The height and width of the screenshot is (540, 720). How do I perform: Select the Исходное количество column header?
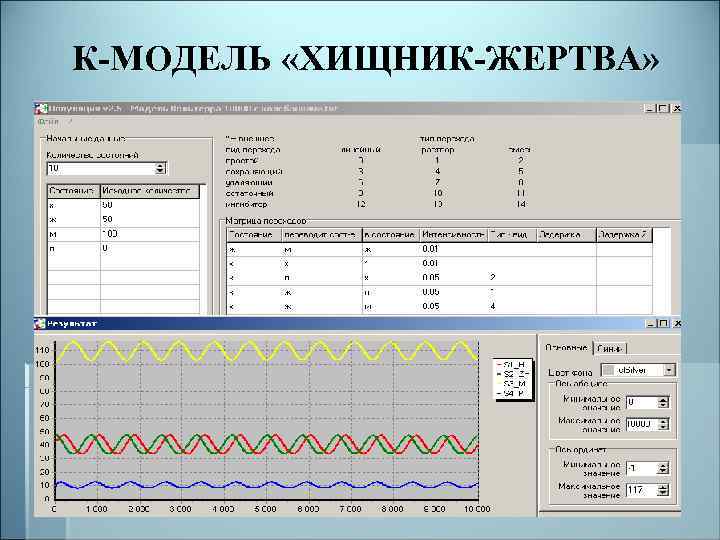[x=150, y=191]
